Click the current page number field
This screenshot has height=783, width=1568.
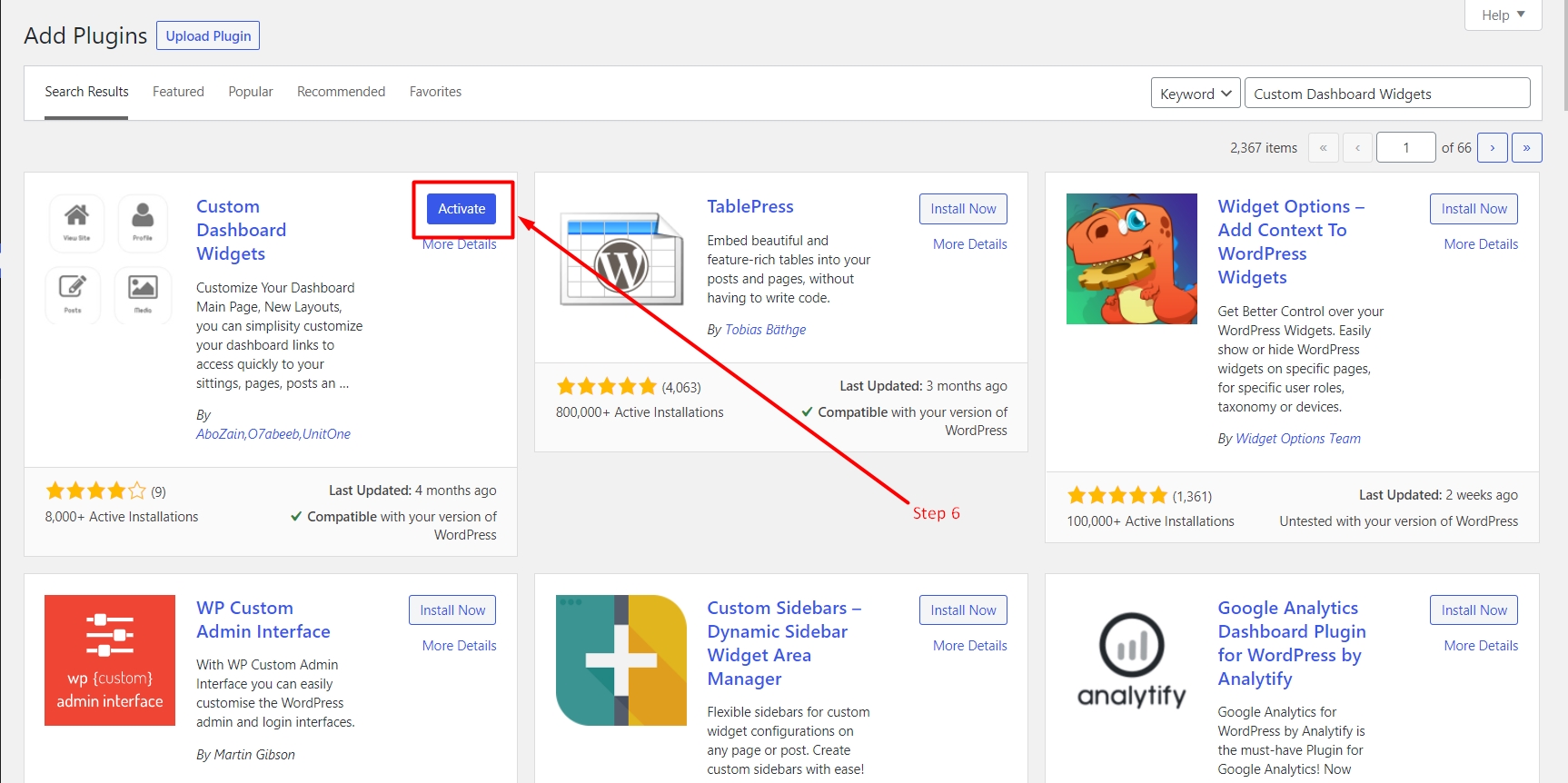click(1405, 148)
